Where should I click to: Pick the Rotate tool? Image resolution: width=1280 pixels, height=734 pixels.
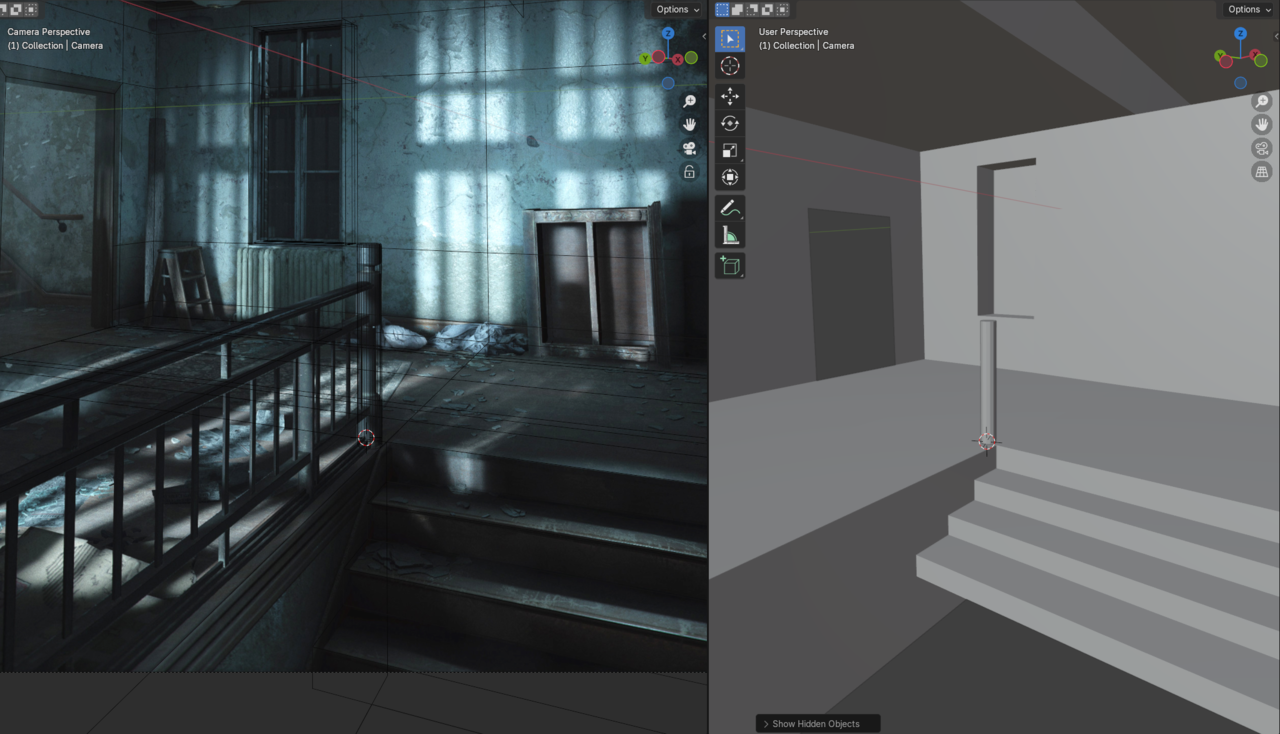click(730, 123)
